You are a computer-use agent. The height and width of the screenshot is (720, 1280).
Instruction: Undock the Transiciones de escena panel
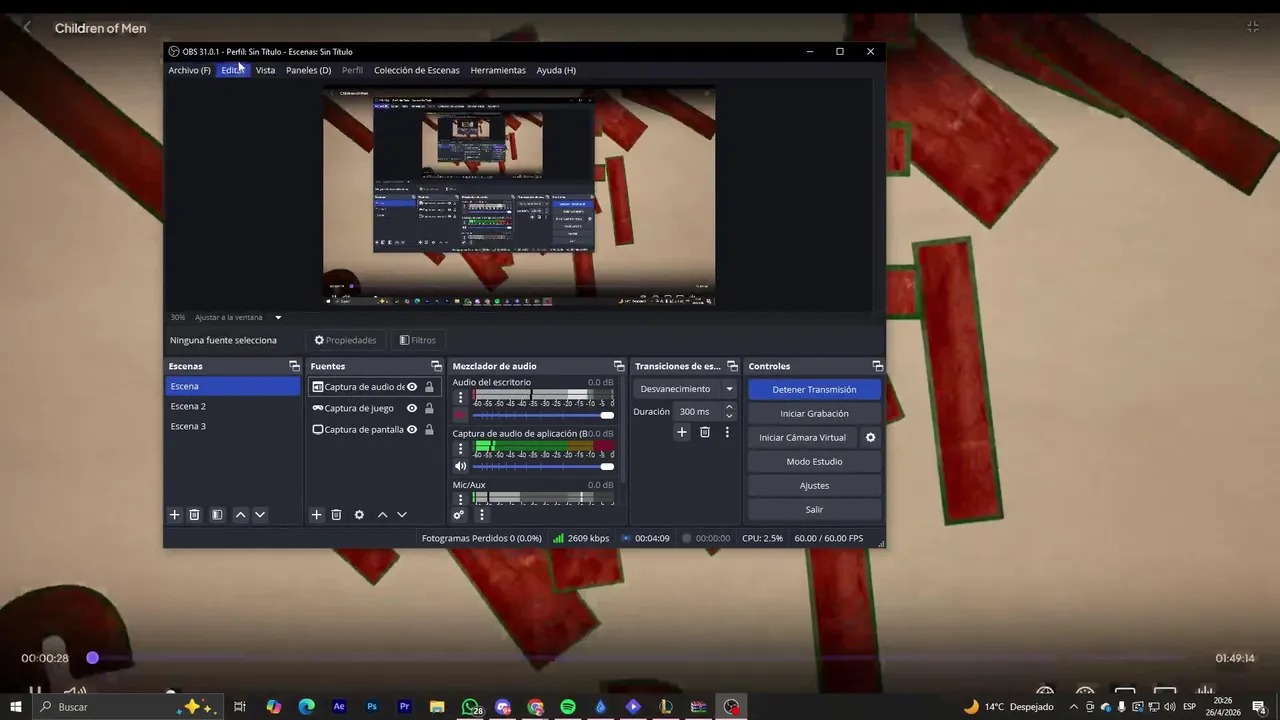pyautogui.click(x=732, y=366)
